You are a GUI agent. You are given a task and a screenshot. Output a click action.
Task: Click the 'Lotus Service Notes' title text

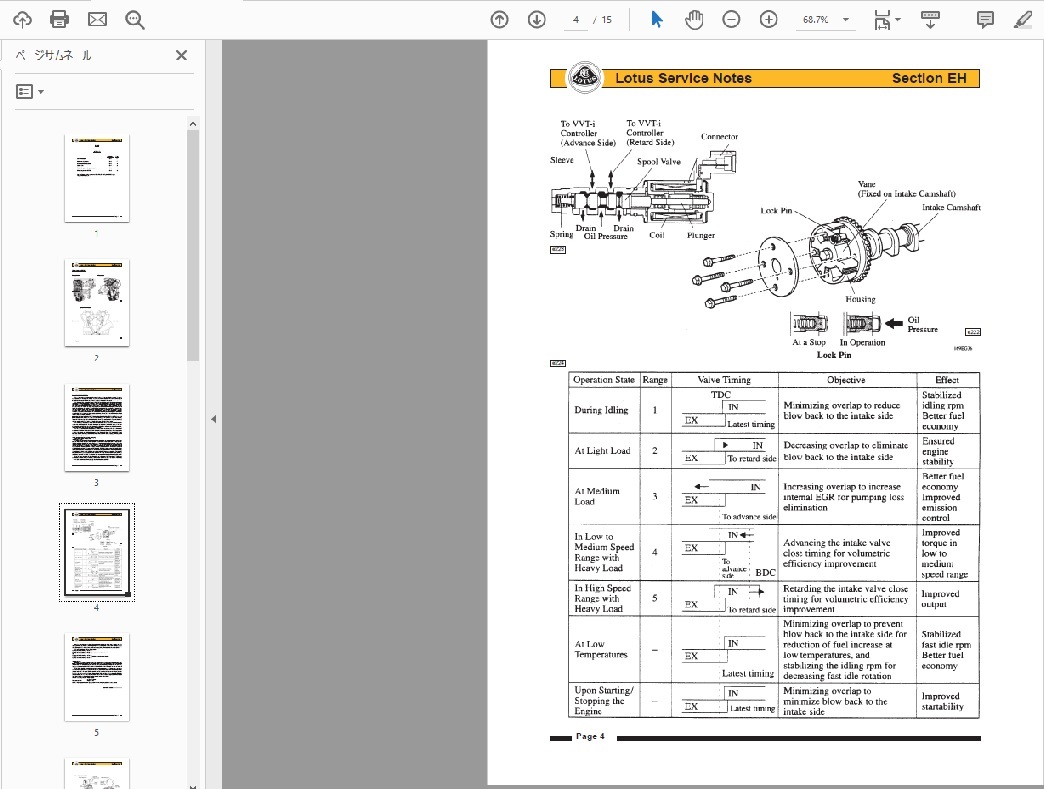683,79
